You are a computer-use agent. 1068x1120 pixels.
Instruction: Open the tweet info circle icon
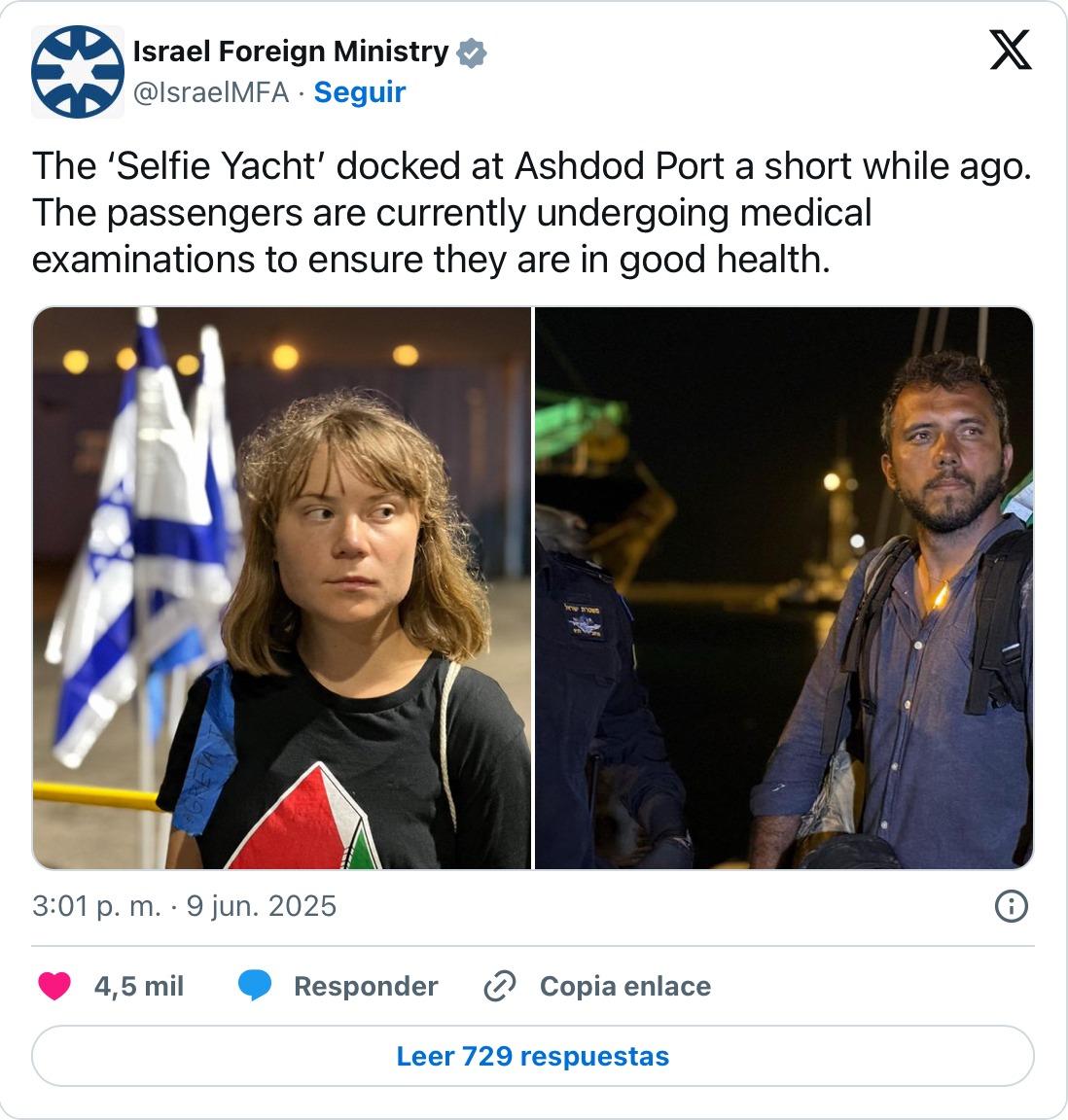pos(1011,906)
